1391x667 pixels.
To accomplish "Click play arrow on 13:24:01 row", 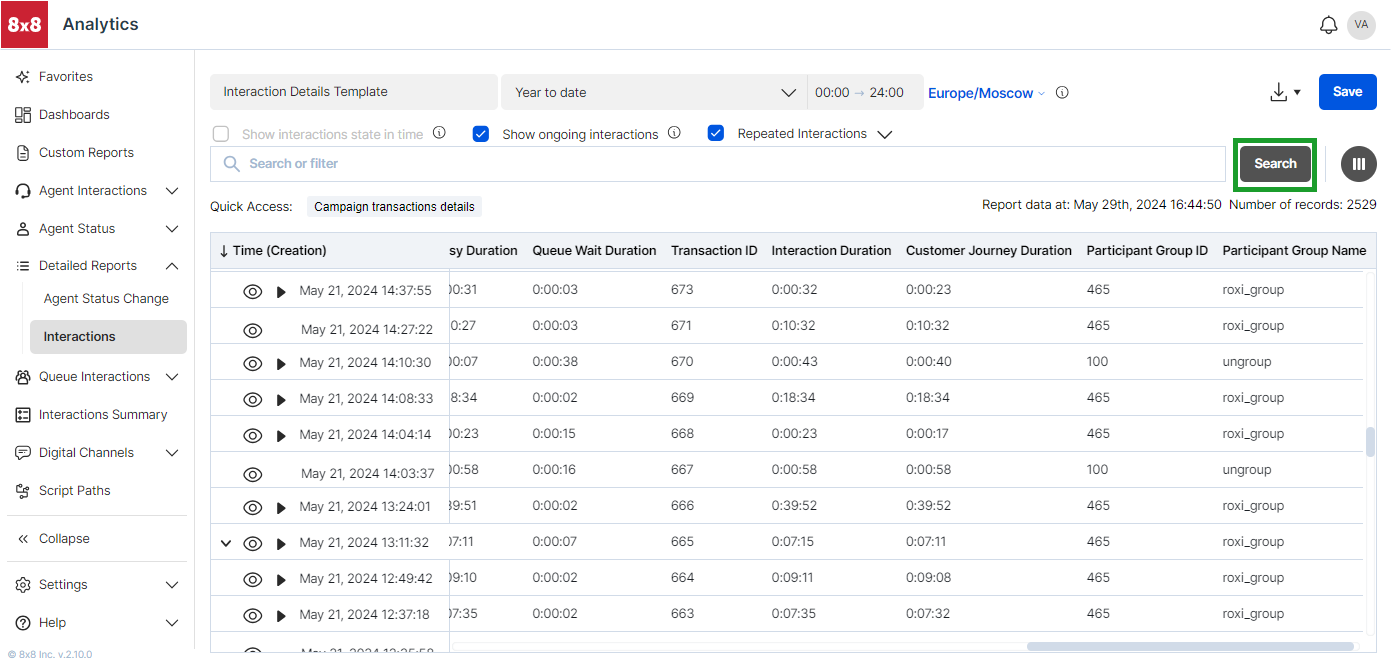I will point(281,507).
